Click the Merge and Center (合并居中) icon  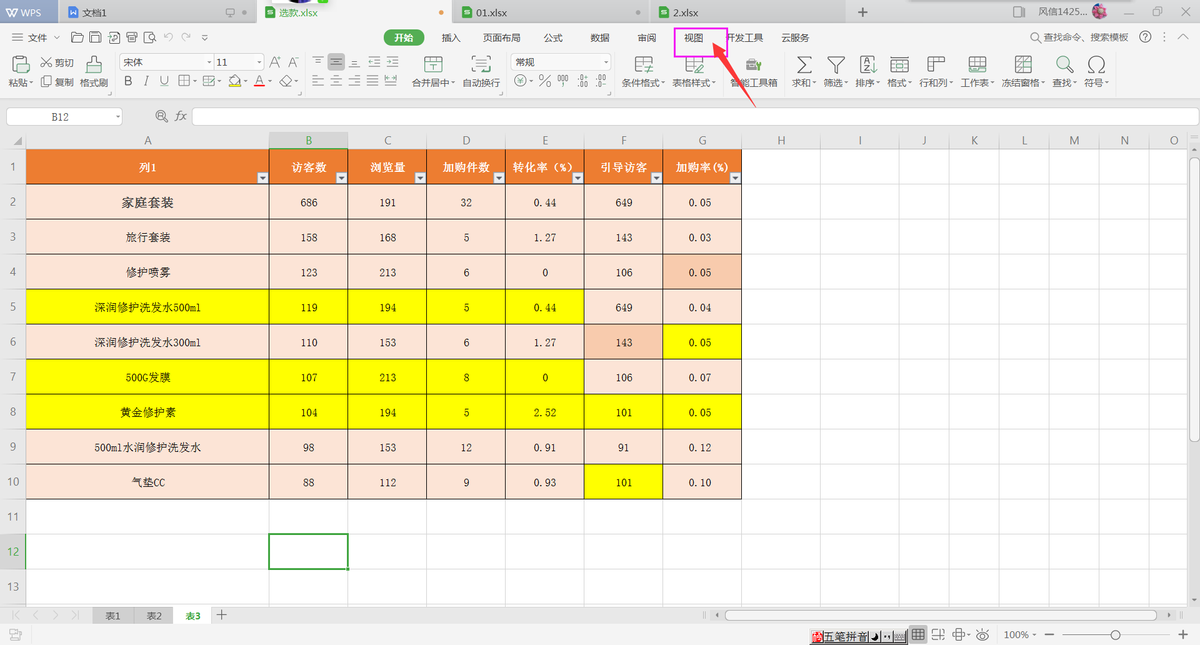tap(432, 64)
